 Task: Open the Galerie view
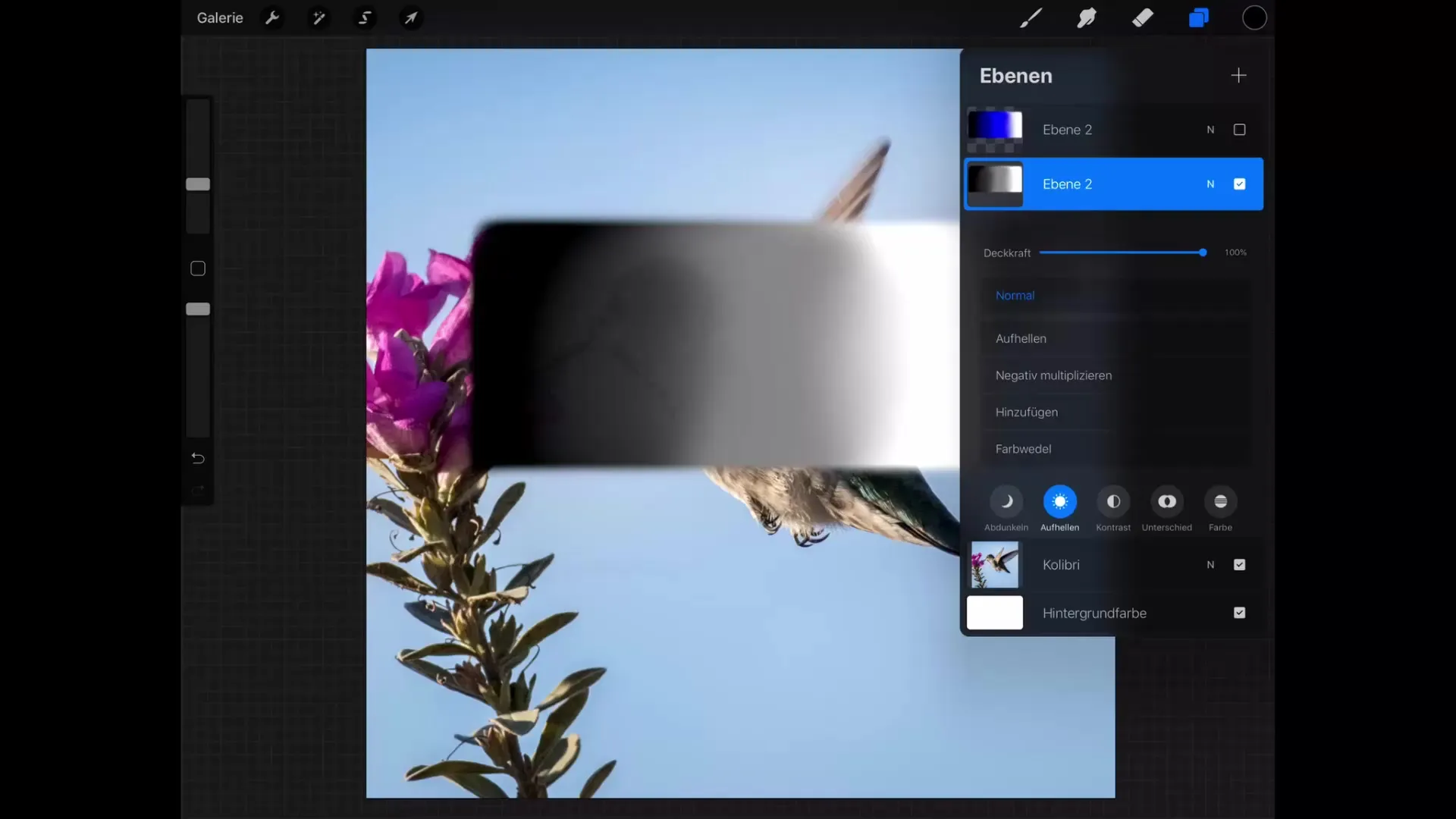point(220,17)
